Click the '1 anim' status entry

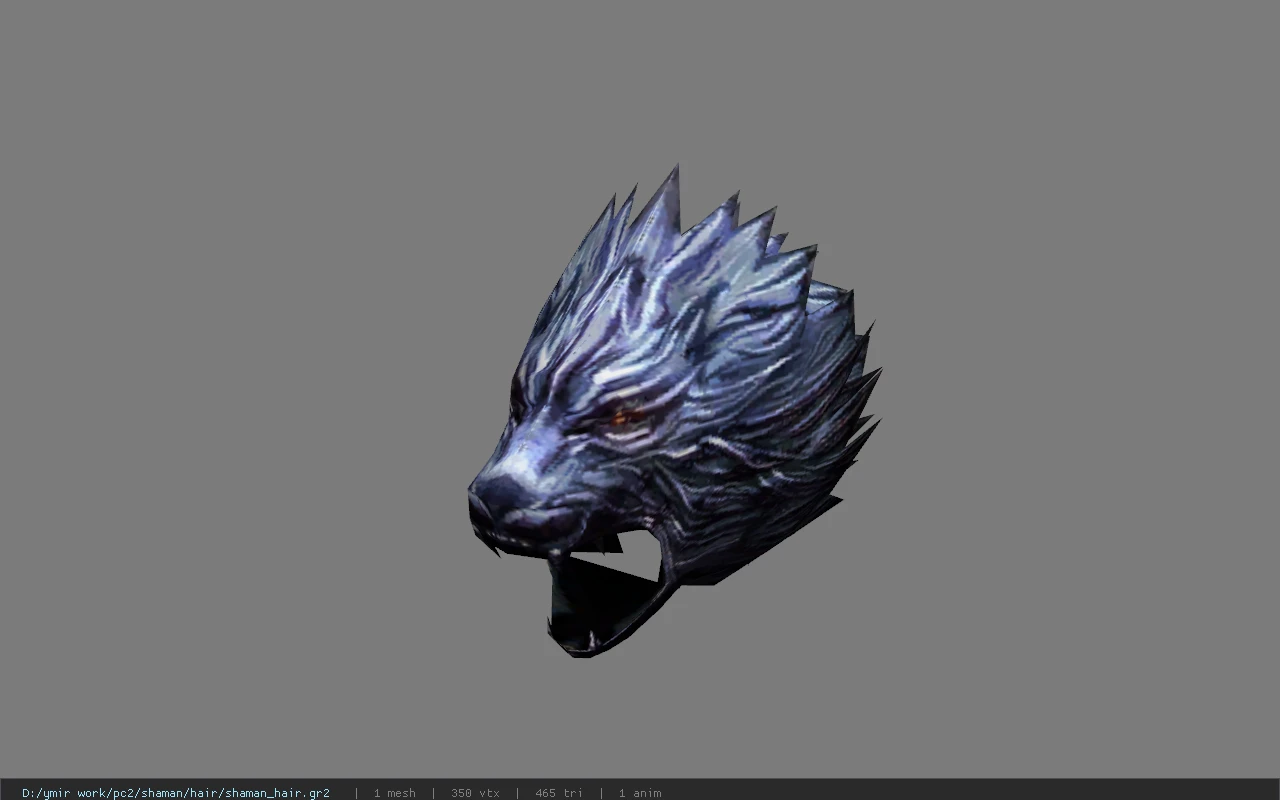tap(639, 793)
